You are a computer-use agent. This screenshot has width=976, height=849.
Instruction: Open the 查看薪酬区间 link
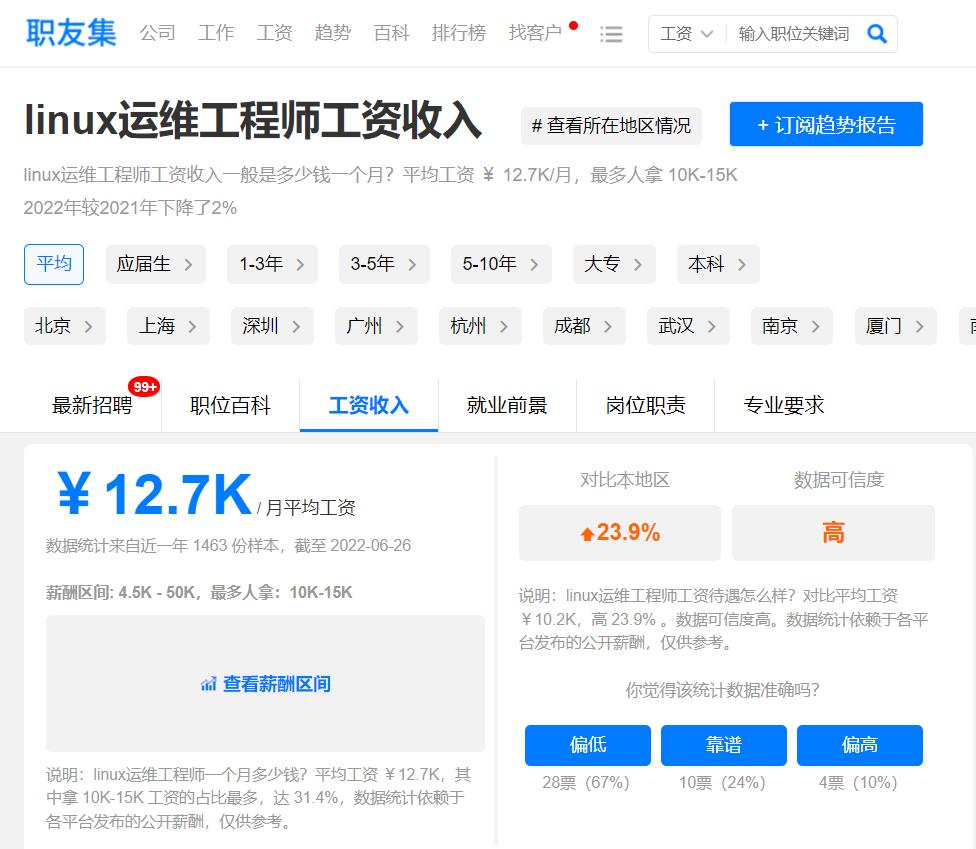coord(274,683)
